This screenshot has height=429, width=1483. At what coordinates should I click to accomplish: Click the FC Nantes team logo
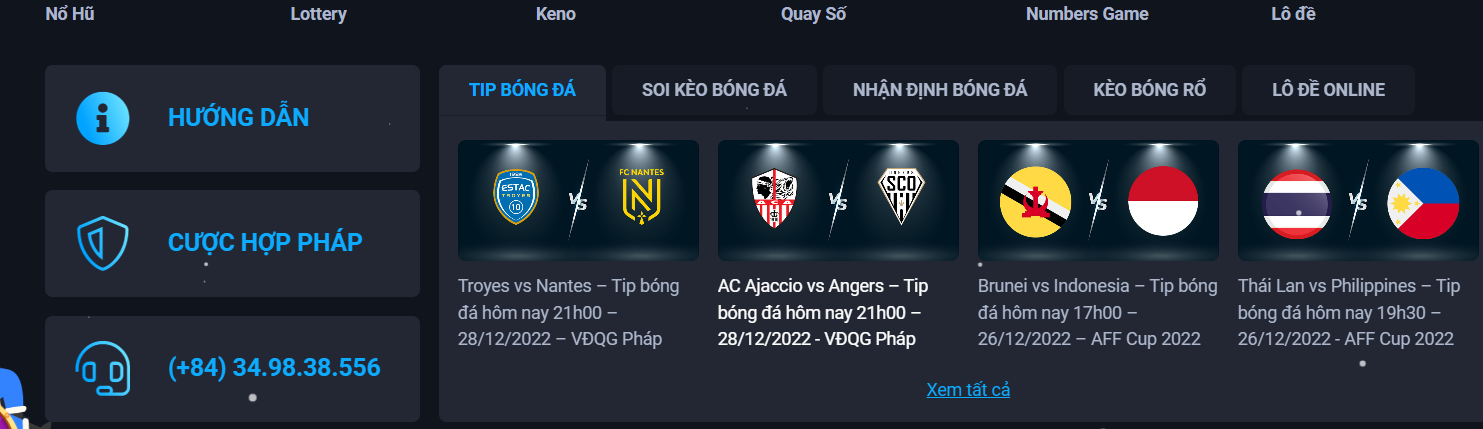click(643, 197)
